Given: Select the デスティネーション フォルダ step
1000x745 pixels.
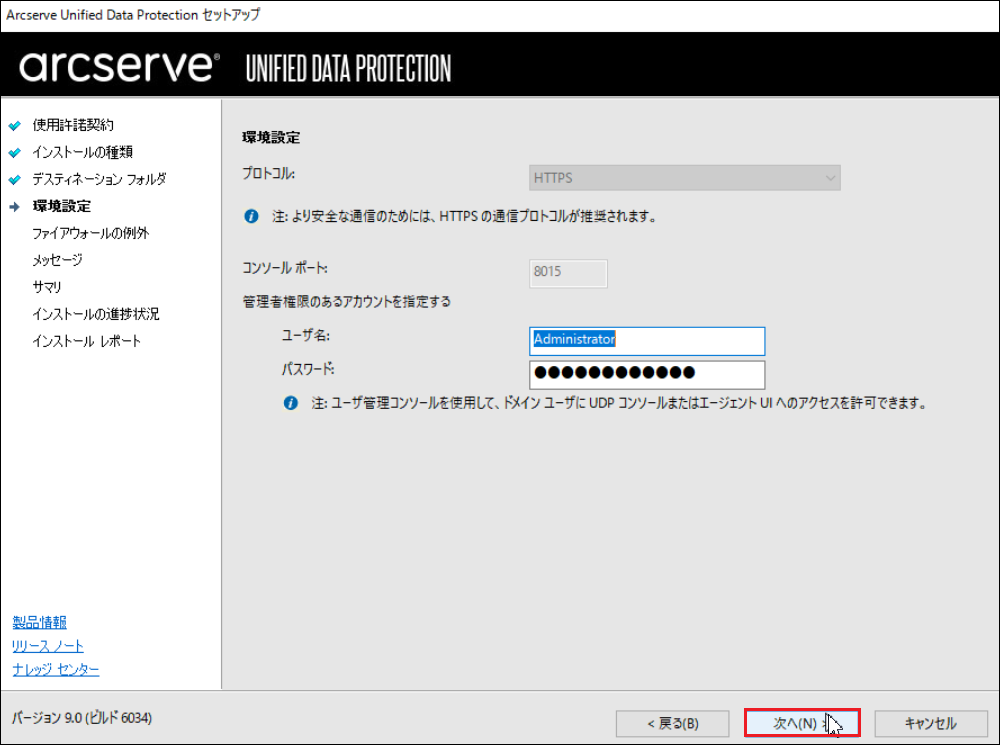Looking at the screenshot, I should [99, 179].
